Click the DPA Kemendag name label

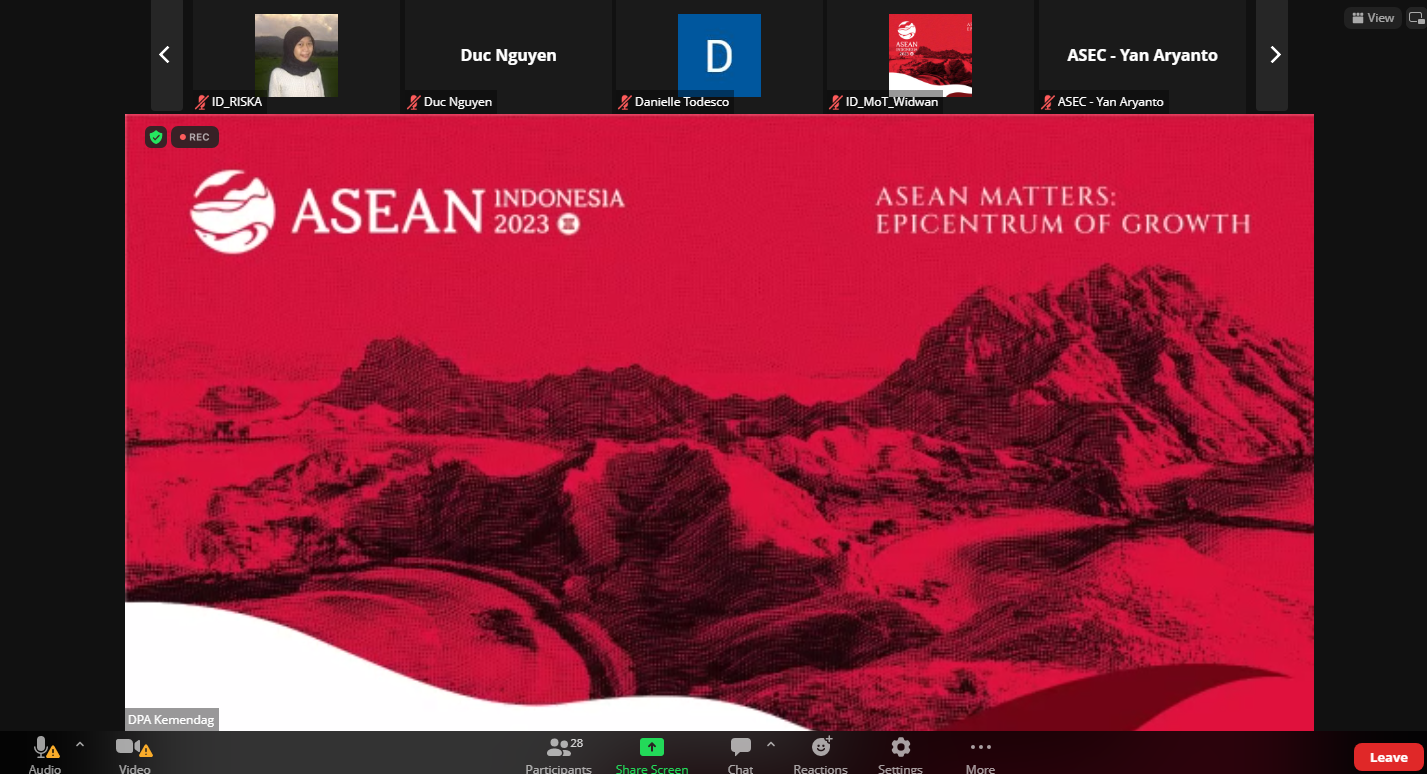[171, 719]
